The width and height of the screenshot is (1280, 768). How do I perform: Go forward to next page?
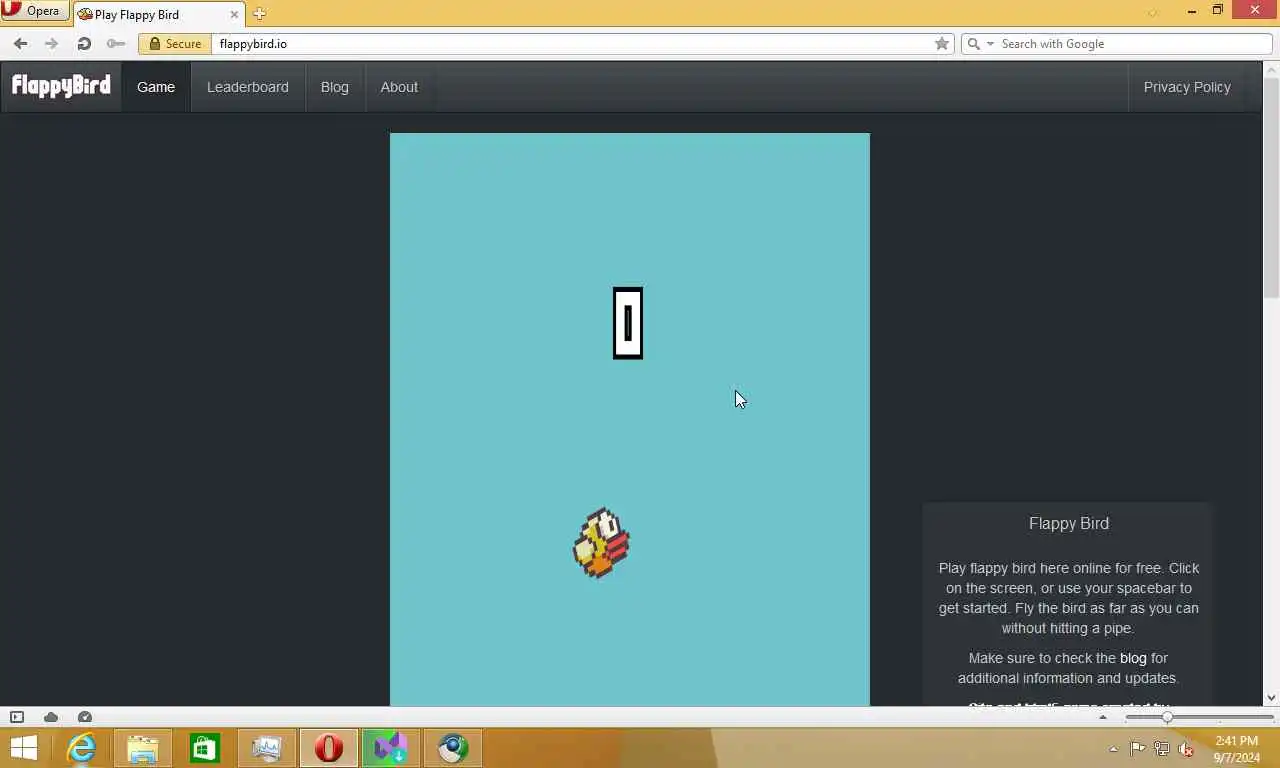51,43
